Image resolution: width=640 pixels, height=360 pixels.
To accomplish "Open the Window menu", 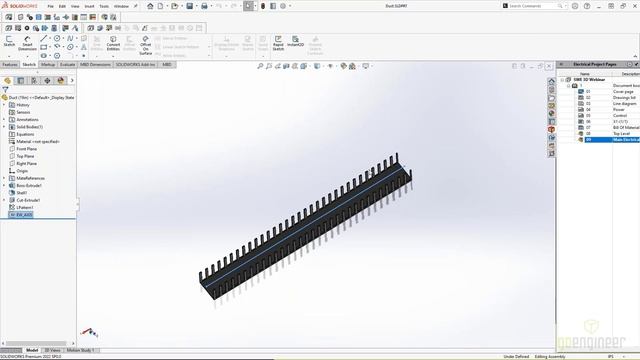I will 121,6.
